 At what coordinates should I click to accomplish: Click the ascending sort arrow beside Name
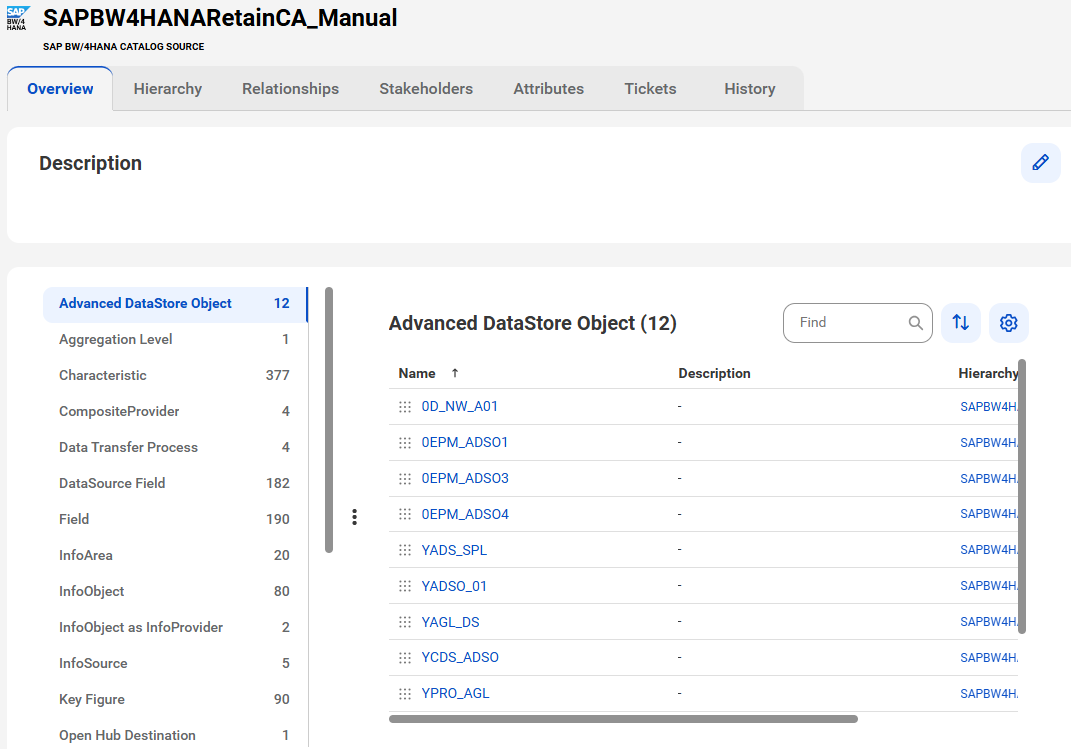455,373
